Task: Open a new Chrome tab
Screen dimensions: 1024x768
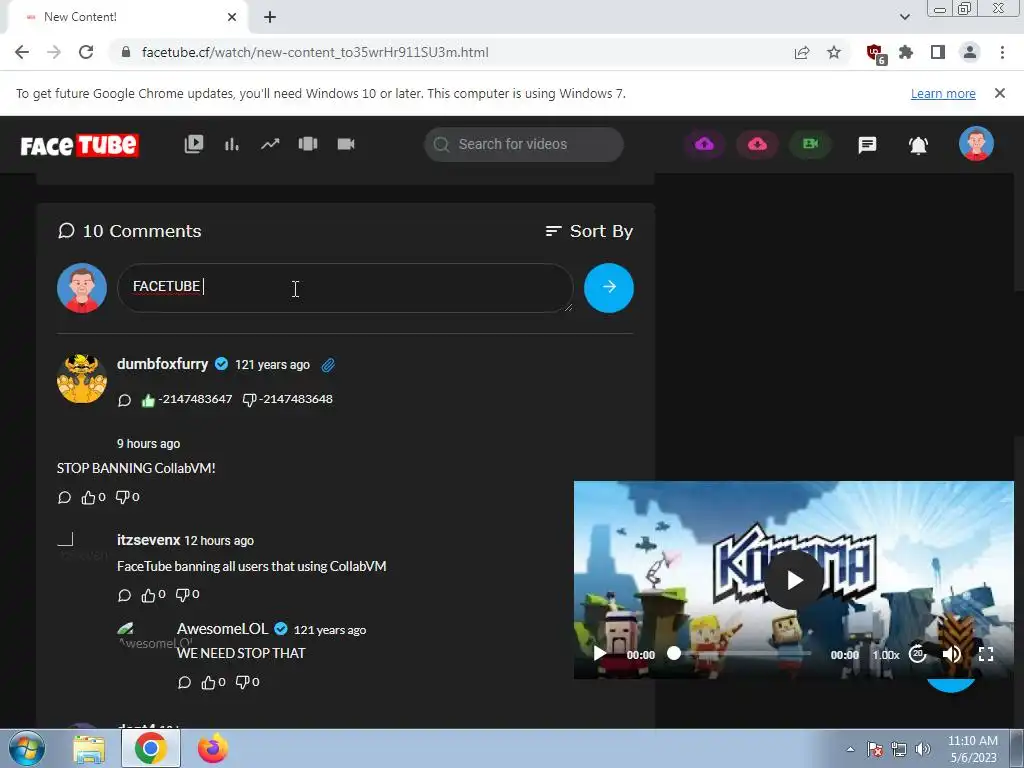Action: pyautogui.click(x=270, y=17)
